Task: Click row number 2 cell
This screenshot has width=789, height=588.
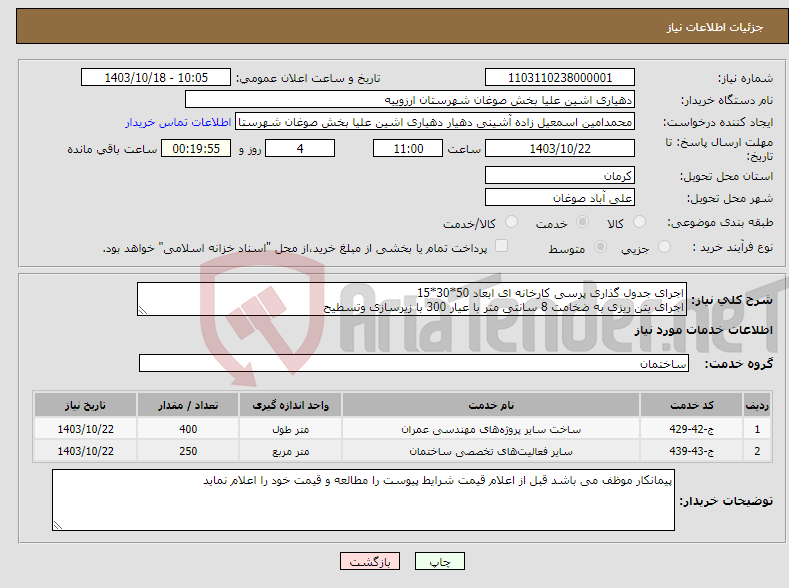Action: click(x=757, y=451)
